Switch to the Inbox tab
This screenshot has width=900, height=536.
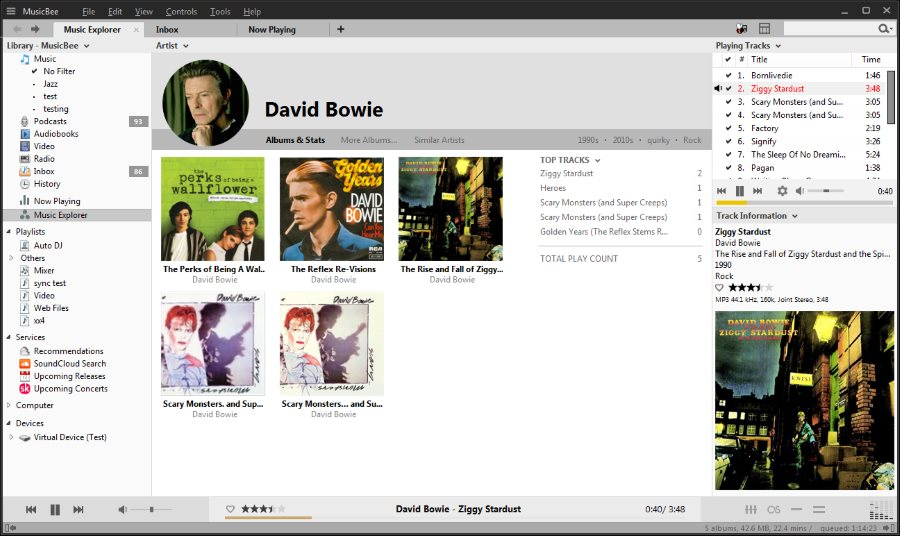[x=167, y=29]
